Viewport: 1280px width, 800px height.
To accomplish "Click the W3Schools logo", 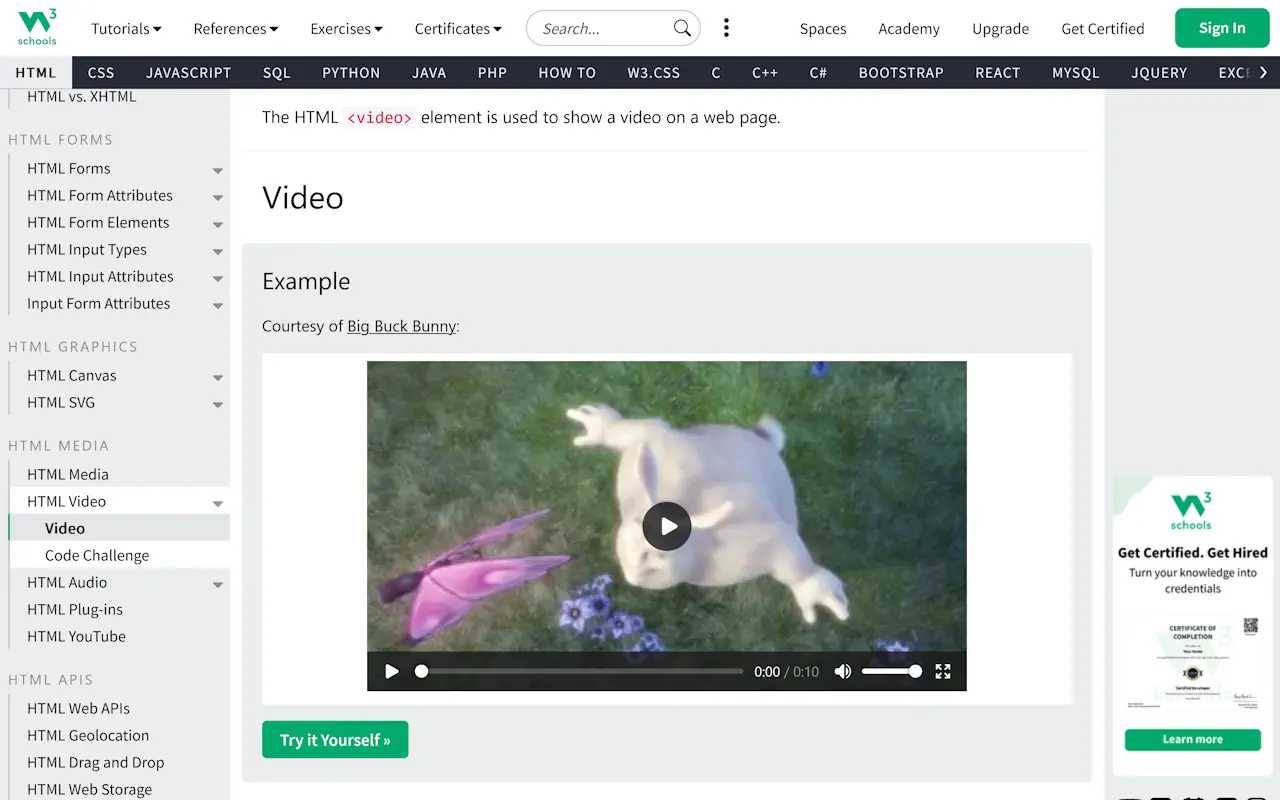I will pos(37,28).
